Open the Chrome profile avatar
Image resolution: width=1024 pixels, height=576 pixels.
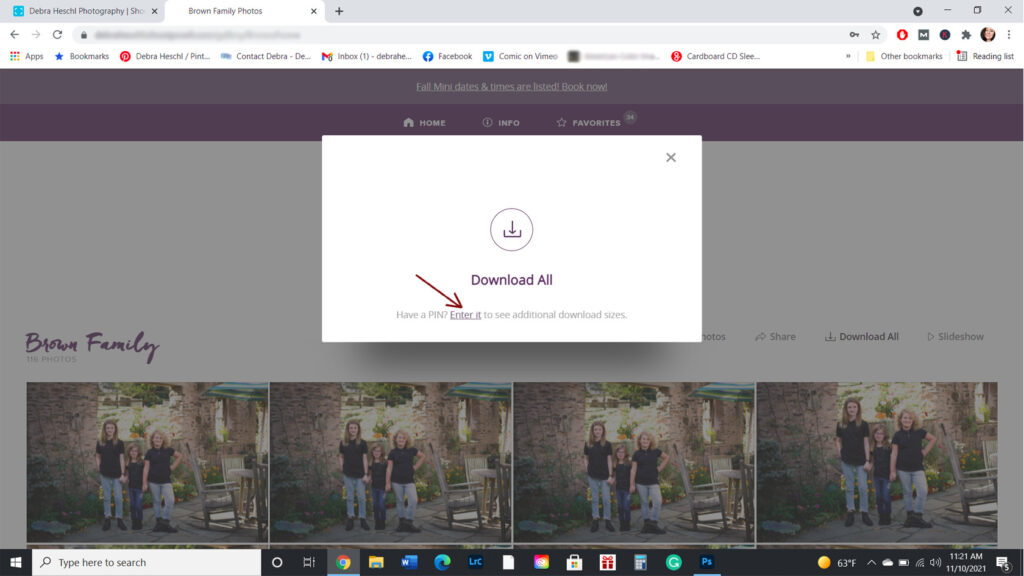(x=987, y=35)
